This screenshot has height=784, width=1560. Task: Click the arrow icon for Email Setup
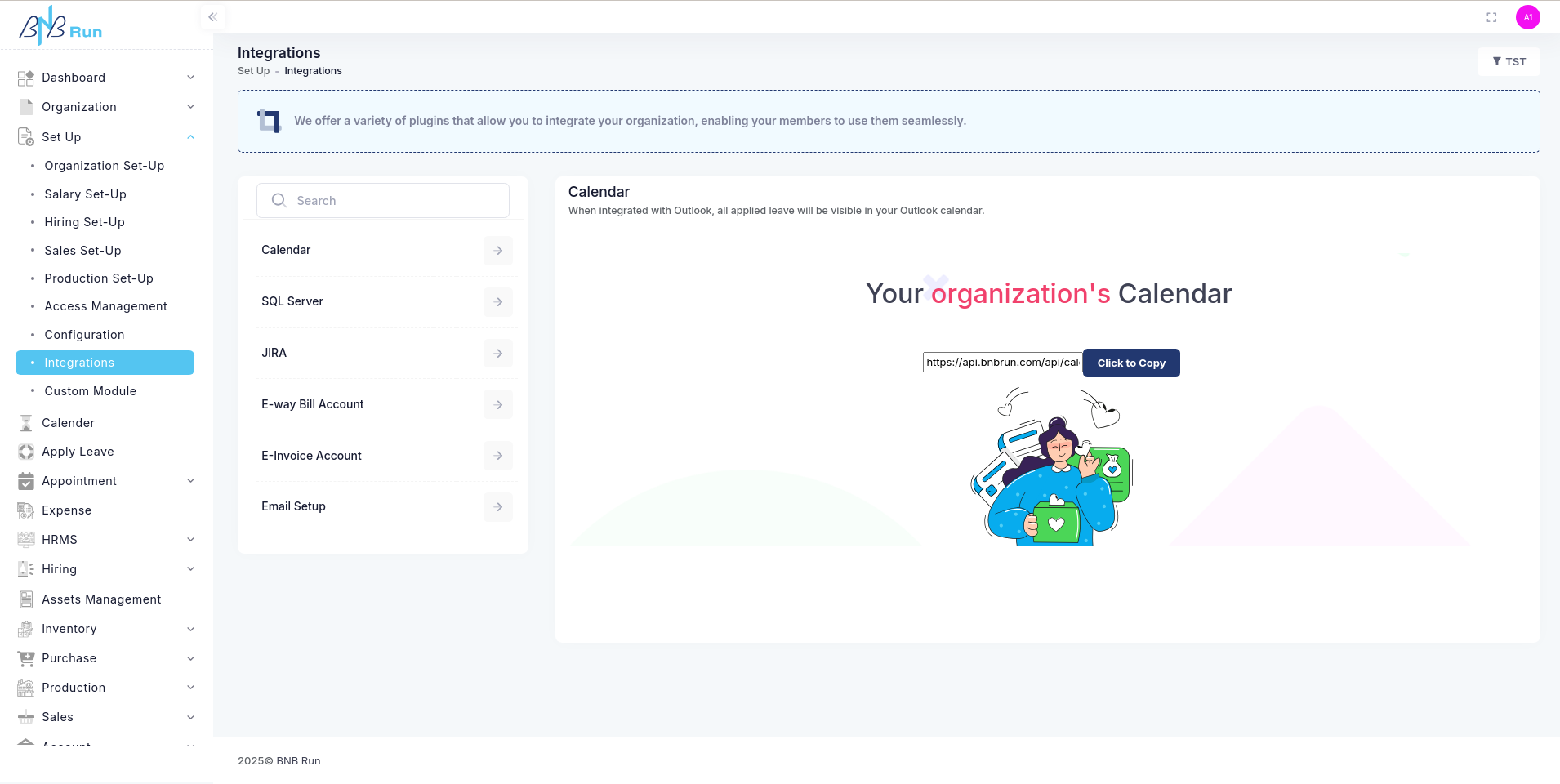coord(497,507)
